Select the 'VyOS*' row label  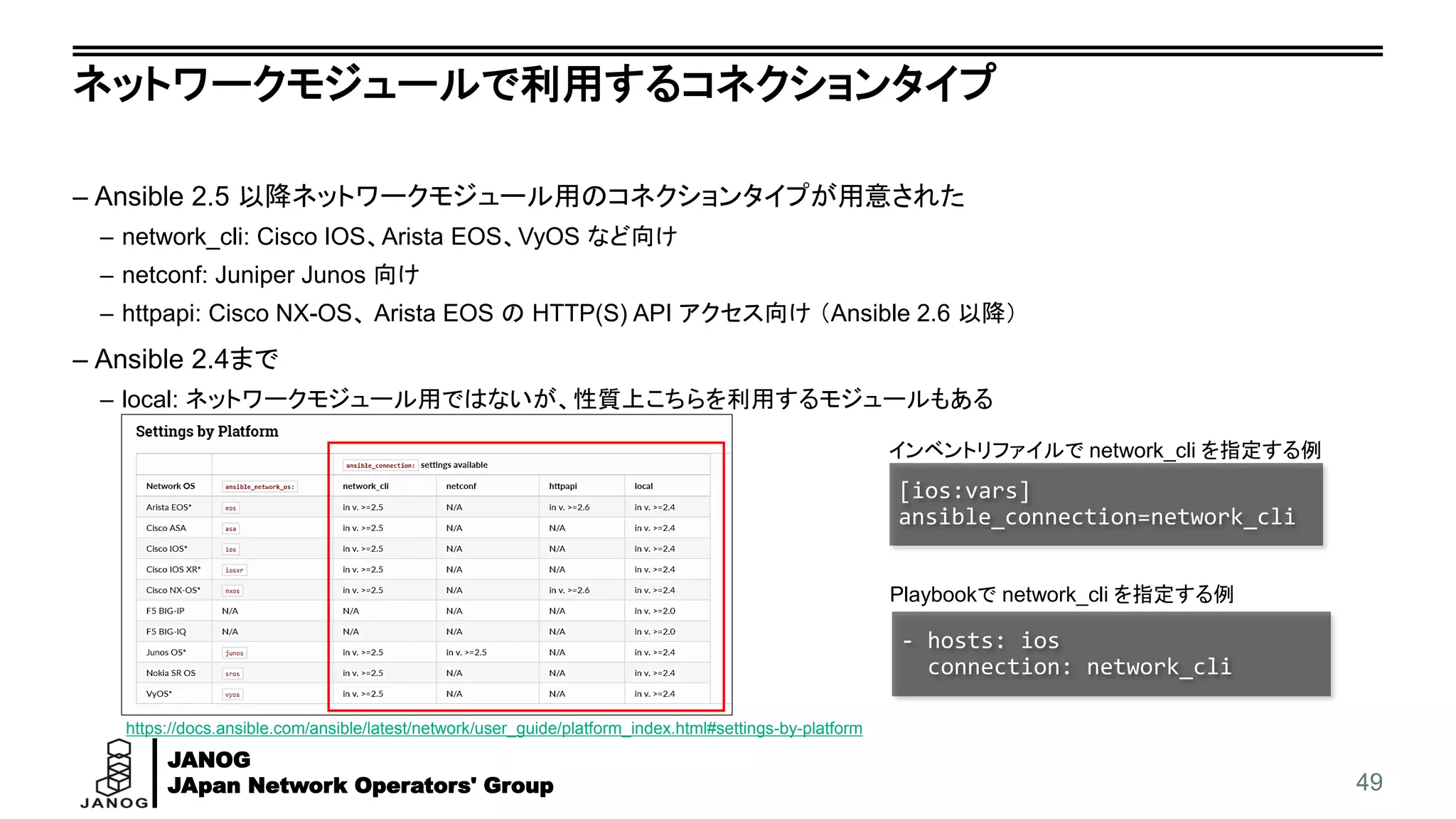tap(159, 693)
